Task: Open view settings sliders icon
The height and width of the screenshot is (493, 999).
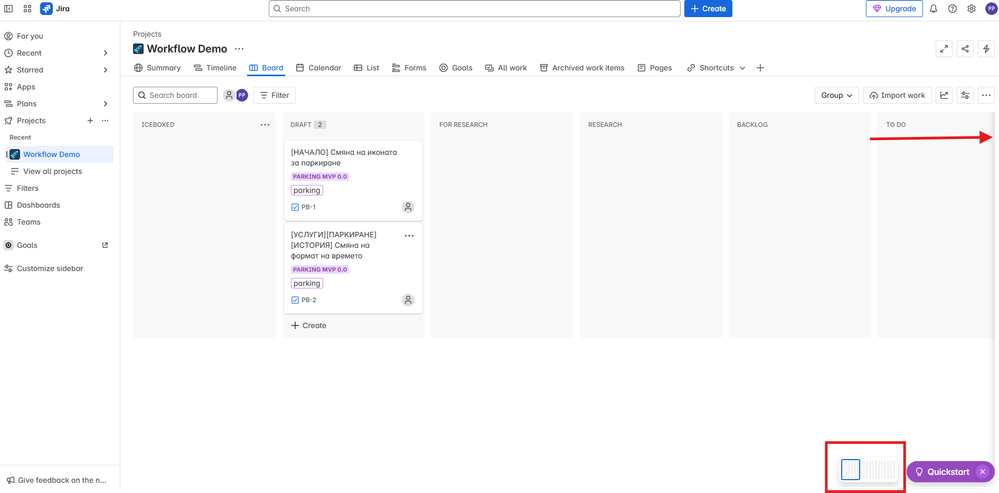Action: [965, 95]
